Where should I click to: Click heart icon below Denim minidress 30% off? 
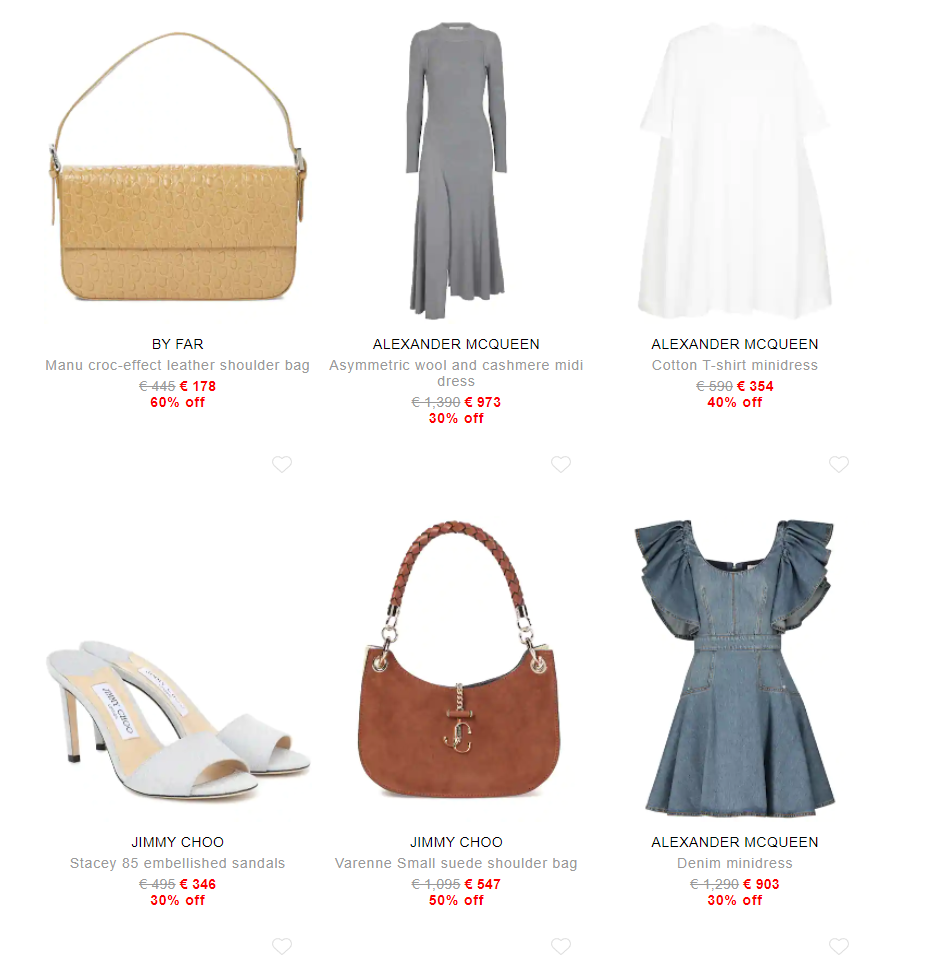click(839, 946)
